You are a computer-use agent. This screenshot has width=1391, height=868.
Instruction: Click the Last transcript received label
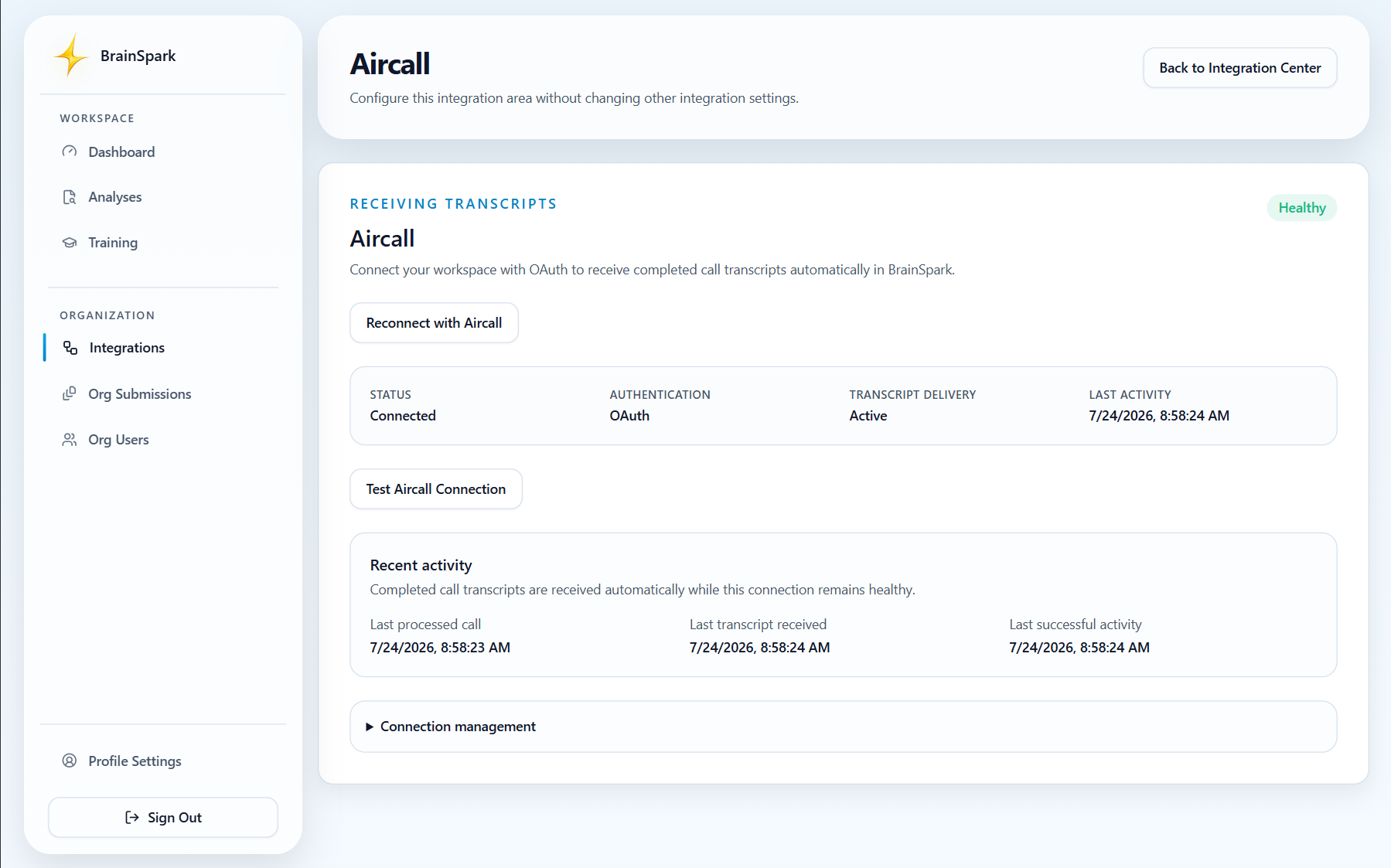click(x=758, y=625)
